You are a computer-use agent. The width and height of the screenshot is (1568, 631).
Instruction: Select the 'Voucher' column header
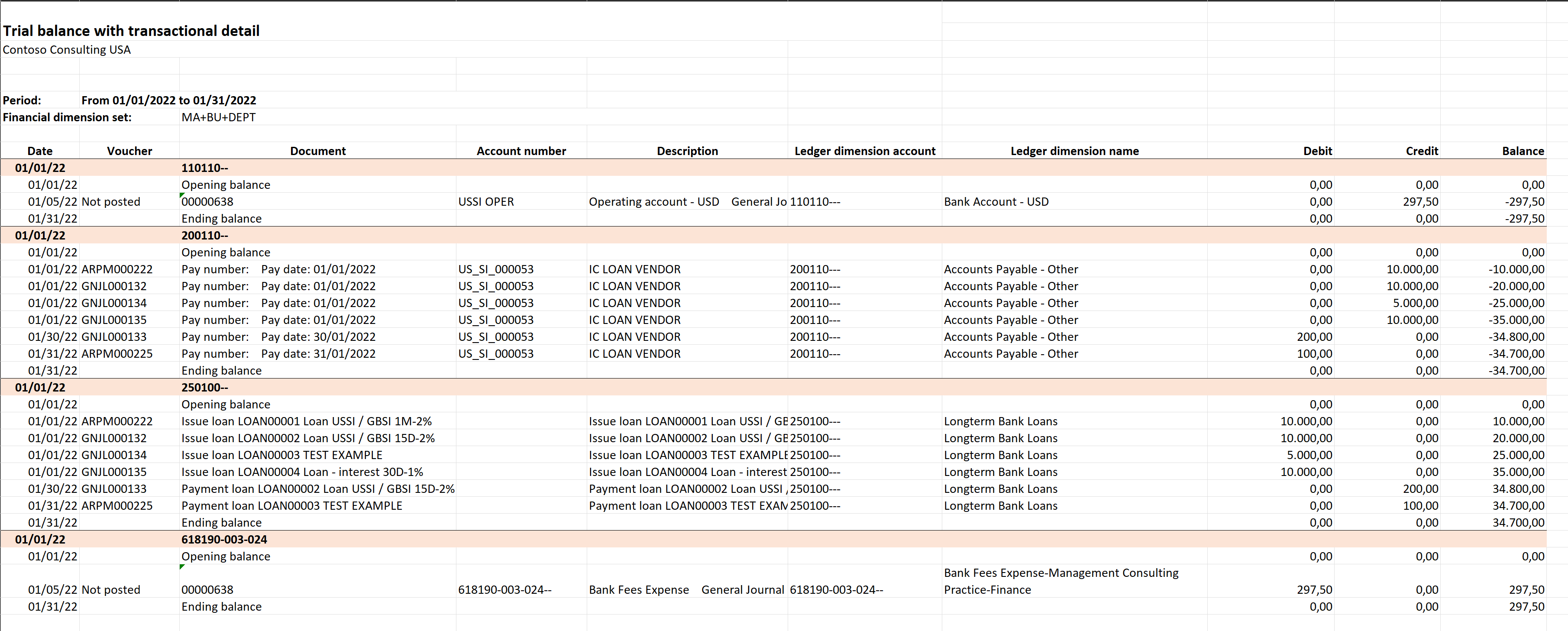click(x=129, y=151)
